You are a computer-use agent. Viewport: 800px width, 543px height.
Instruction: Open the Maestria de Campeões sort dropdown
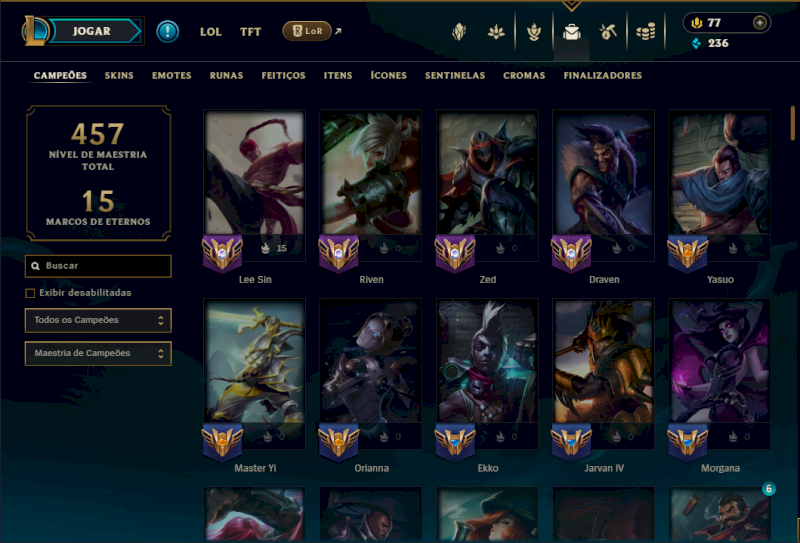click(x=98, y=354)
